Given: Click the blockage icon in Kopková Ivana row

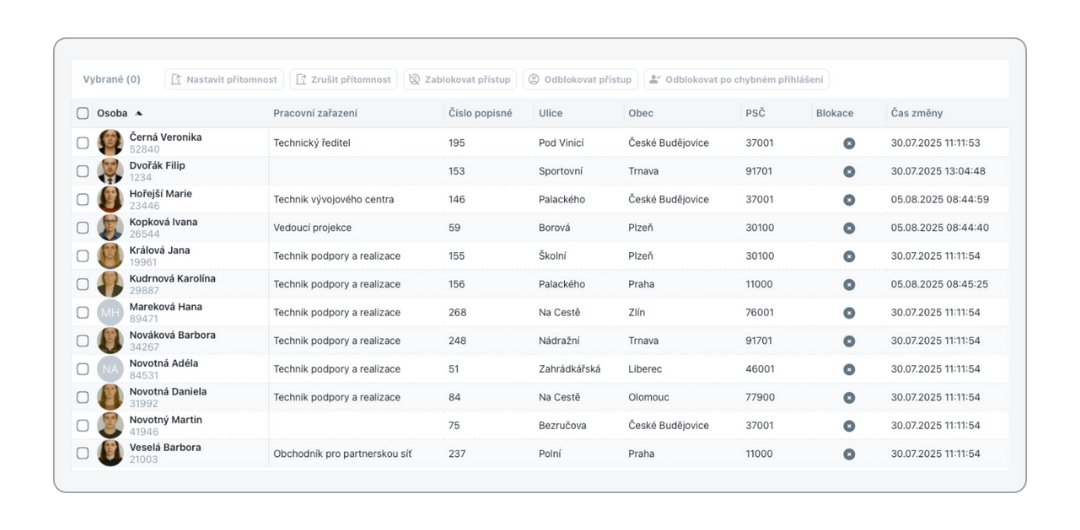Looking at the screenshot, I should pos(849,228).
